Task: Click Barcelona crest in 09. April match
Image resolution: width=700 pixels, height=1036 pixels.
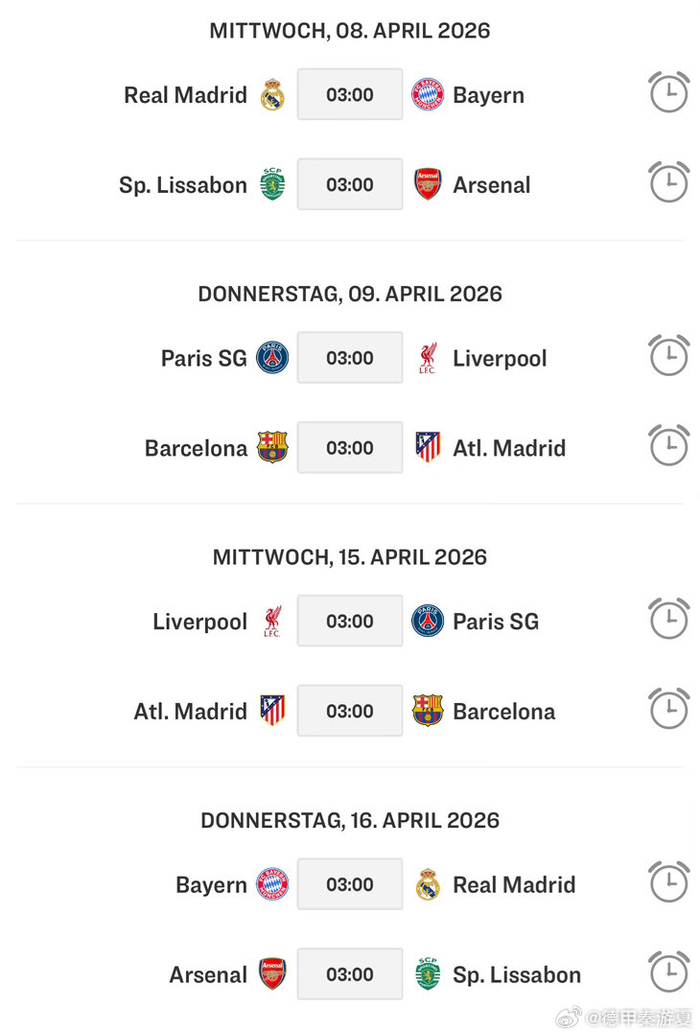Action: [272, 448]
